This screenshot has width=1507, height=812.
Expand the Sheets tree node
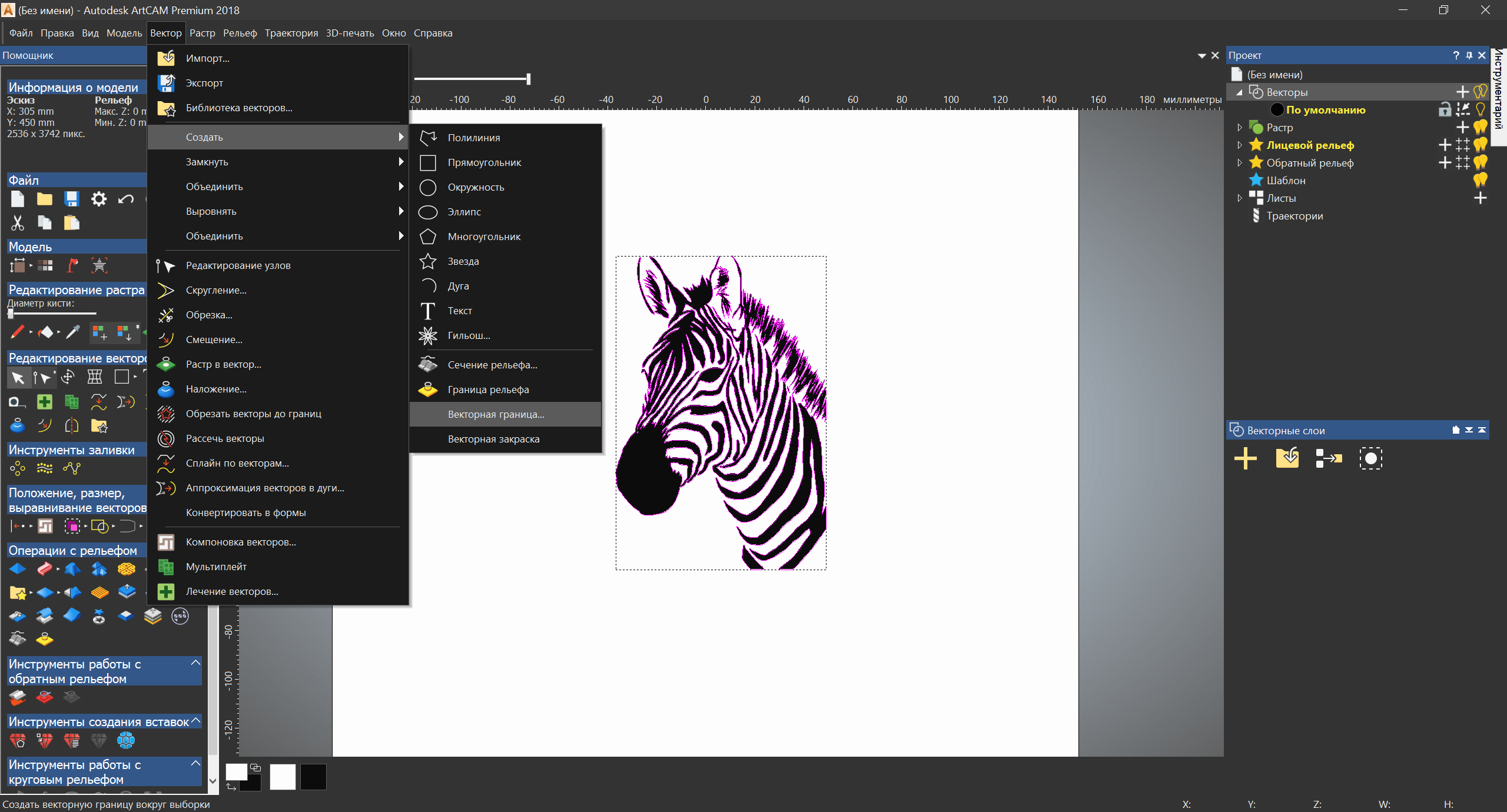1239,198
